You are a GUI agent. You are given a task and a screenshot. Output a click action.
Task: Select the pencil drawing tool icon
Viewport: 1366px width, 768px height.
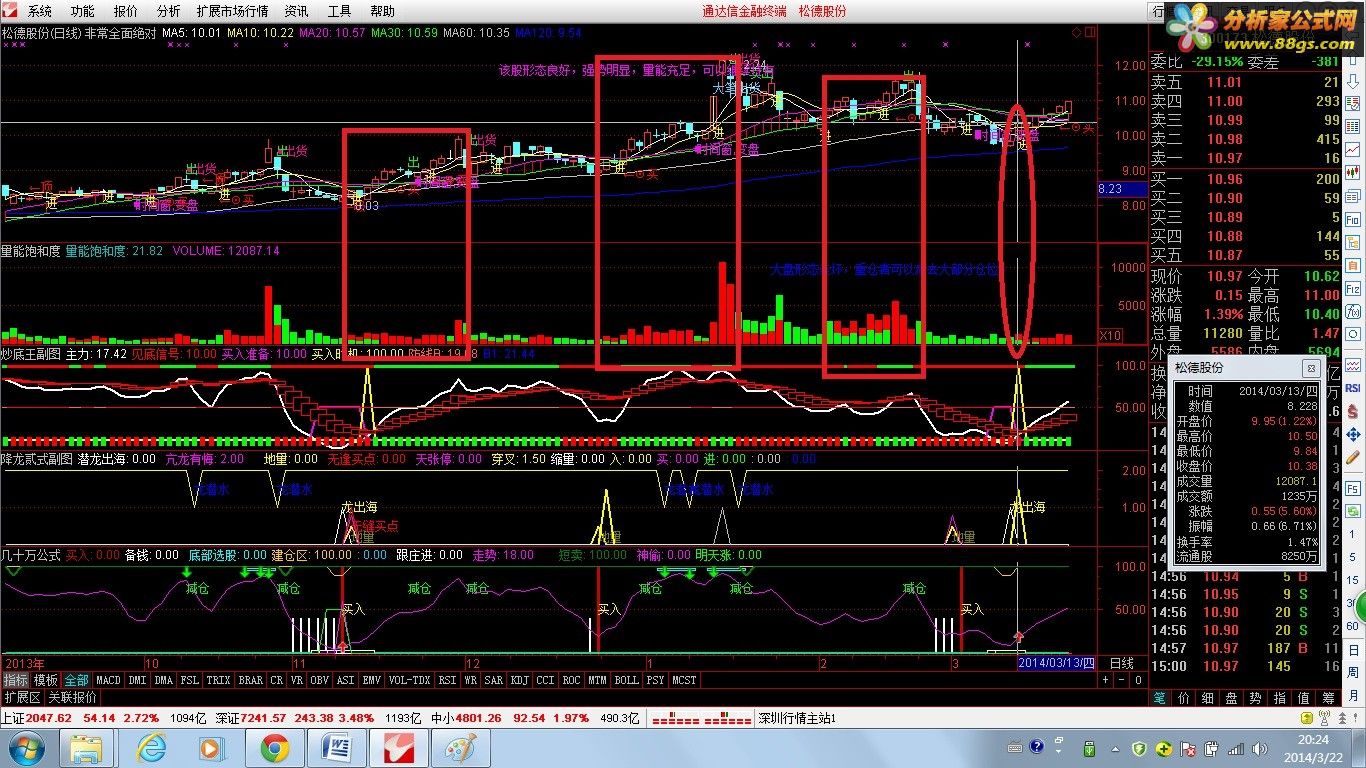pos(1352,457)
